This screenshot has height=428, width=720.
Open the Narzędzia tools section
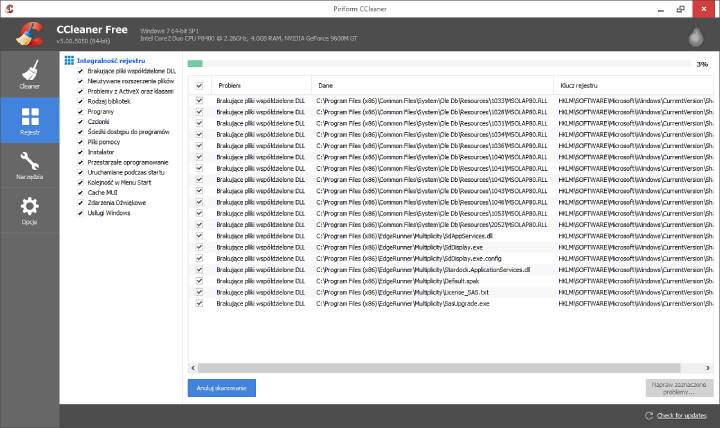click(x=29, y=165)
